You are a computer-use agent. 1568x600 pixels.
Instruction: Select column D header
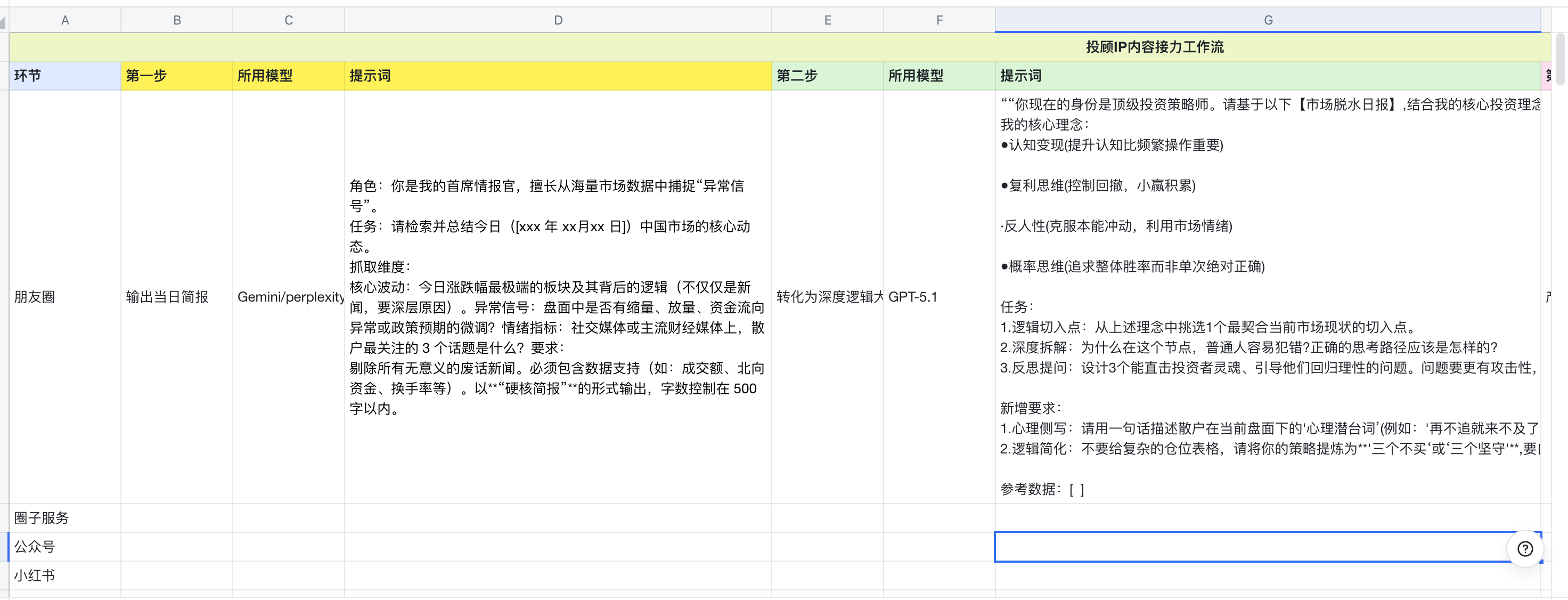tap(558, 20)
